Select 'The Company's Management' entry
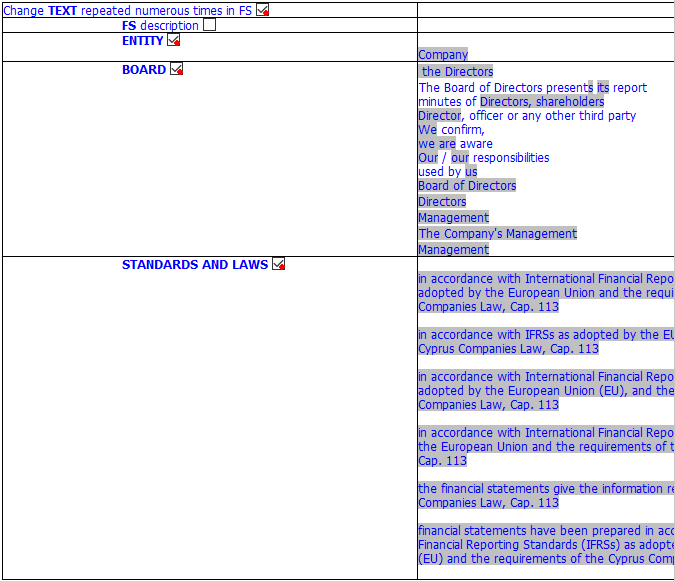675x581 pixels. 497,234
